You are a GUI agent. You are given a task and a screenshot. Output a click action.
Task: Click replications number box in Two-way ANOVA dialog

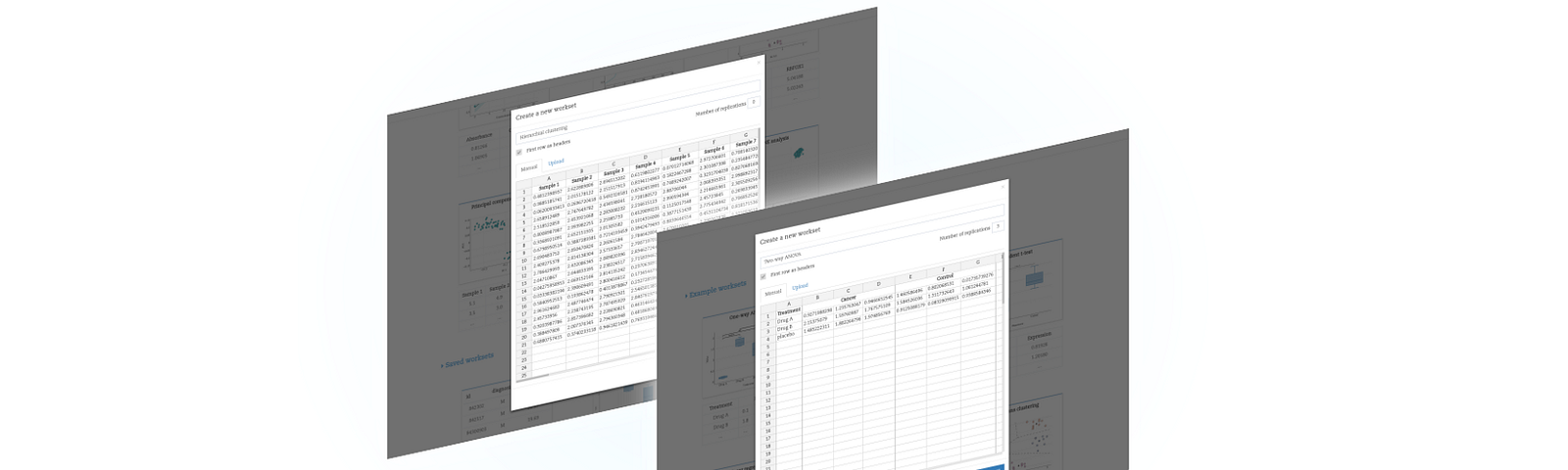998,226
